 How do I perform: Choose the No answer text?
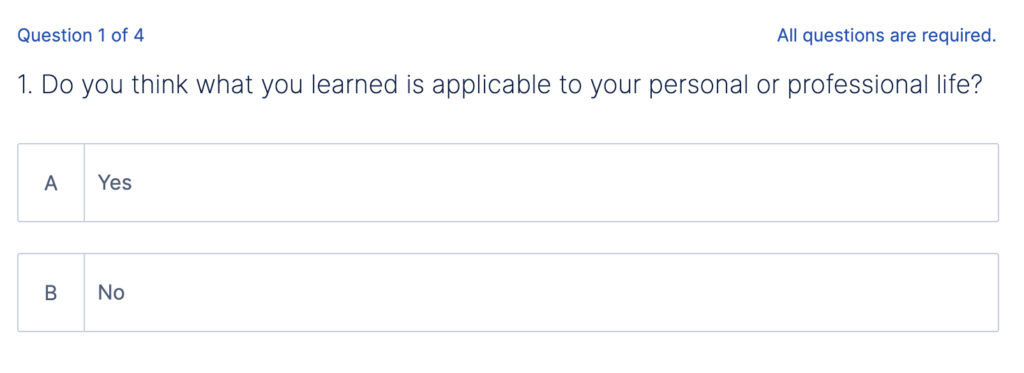click(111, 293)
